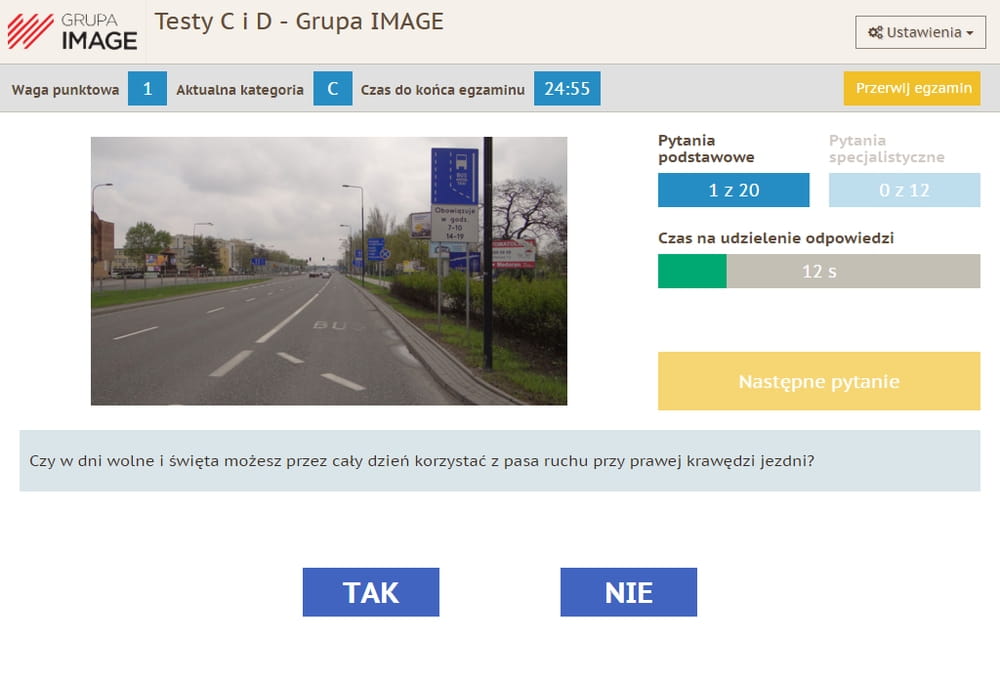Viewport: 1000px width, 684px height.
Task: Select the specialist questions counter 0 z 12
Action: click(x=904, y=190)
